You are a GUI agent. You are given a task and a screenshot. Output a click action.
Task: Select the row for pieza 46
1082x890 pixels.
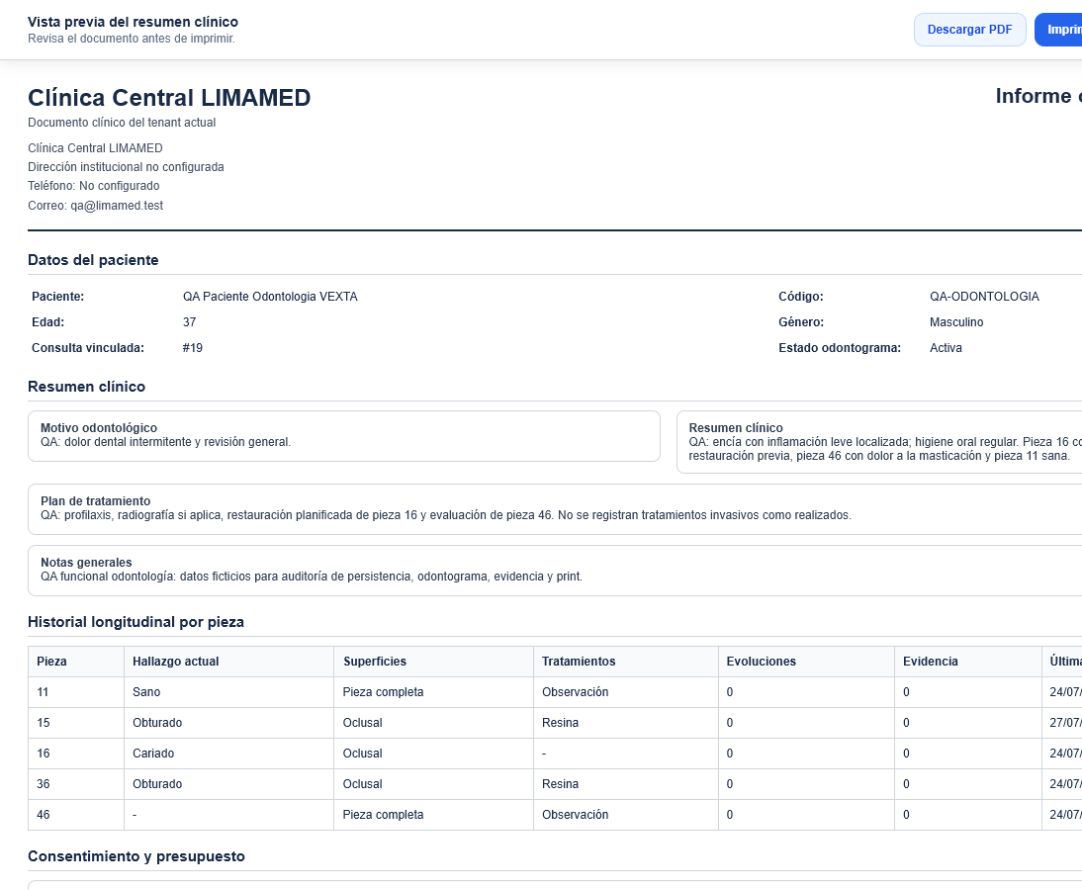(555, 815)
